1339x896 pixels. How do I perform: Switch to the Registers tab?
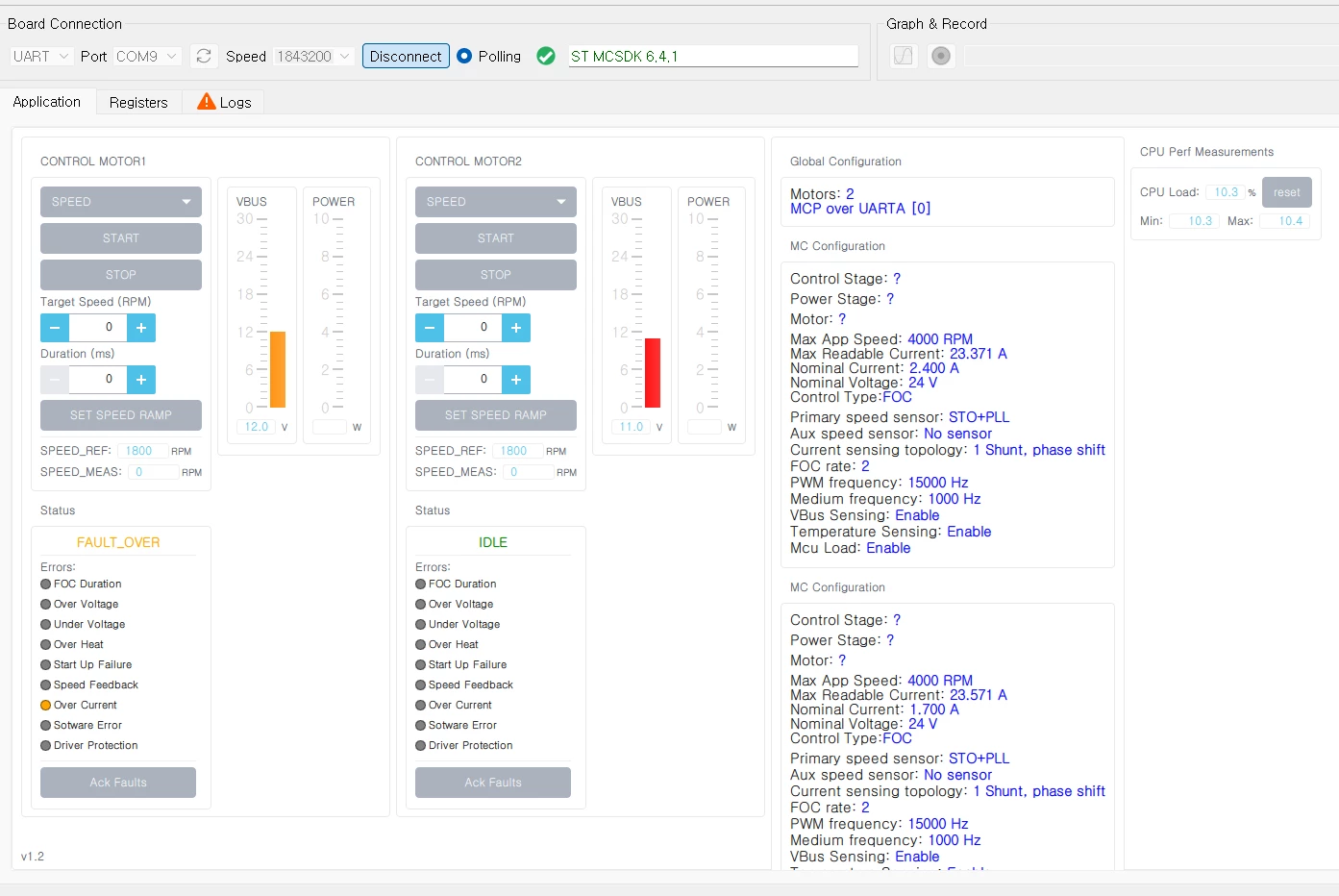coord(138,102)
